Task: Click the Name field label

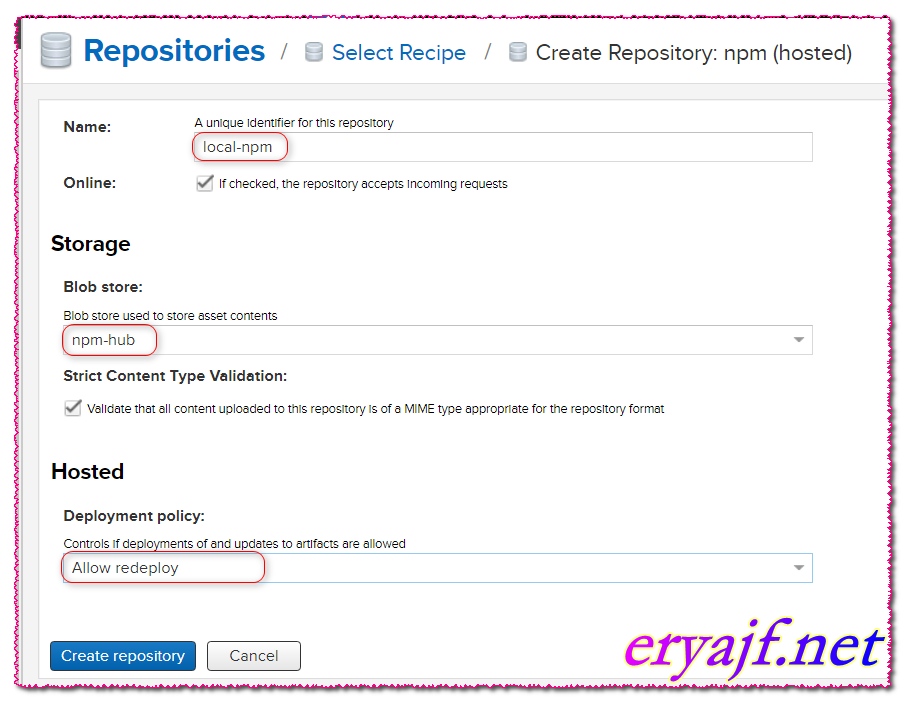Action: [87, 127]
